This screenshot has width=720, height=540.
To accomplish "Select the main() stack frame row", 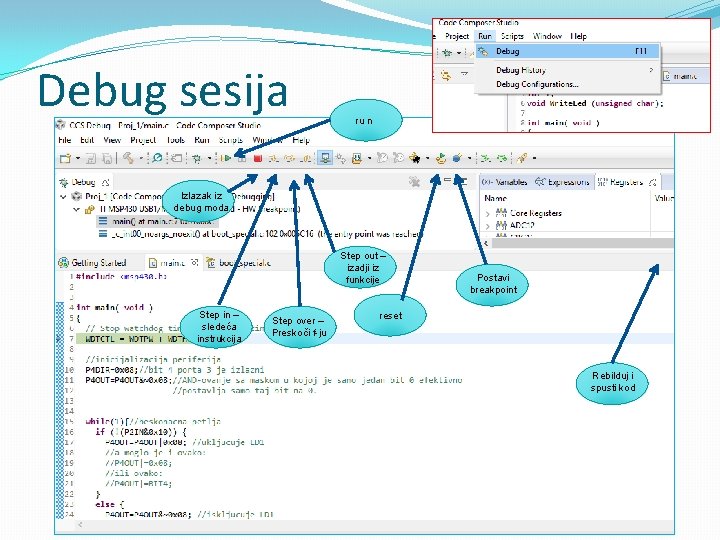I will click(156, 221).
